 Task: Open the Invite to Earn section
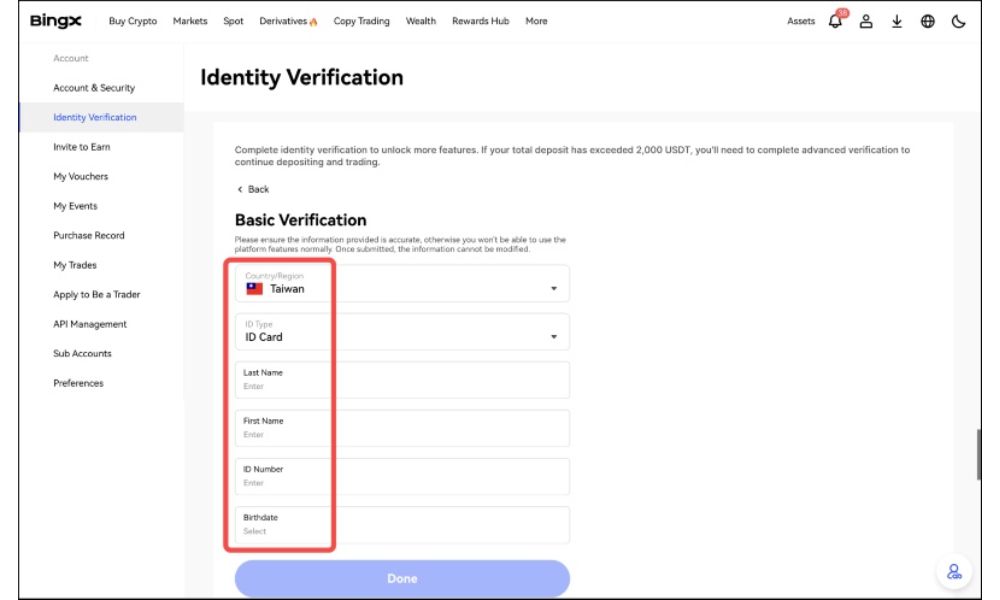82,147
